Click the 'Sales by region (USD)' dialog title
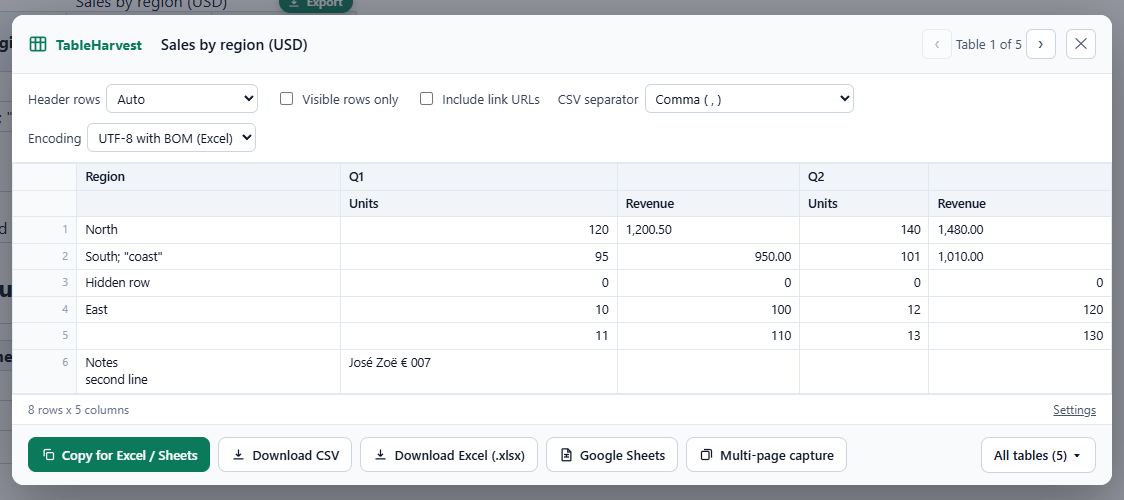1124x500 pixels. (234, 45)
